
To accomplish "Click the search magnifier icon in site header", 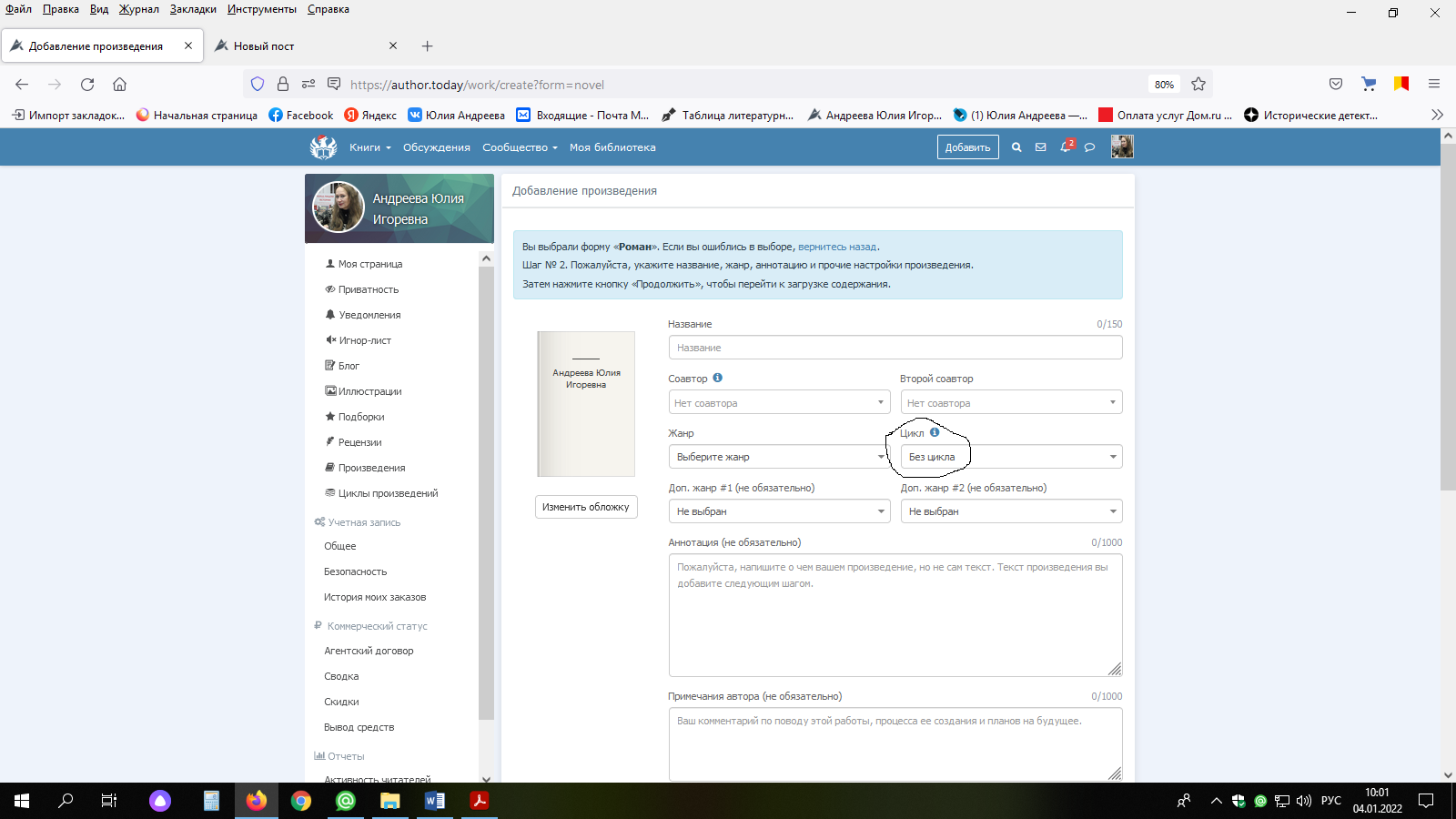I will coord(1016,147).
